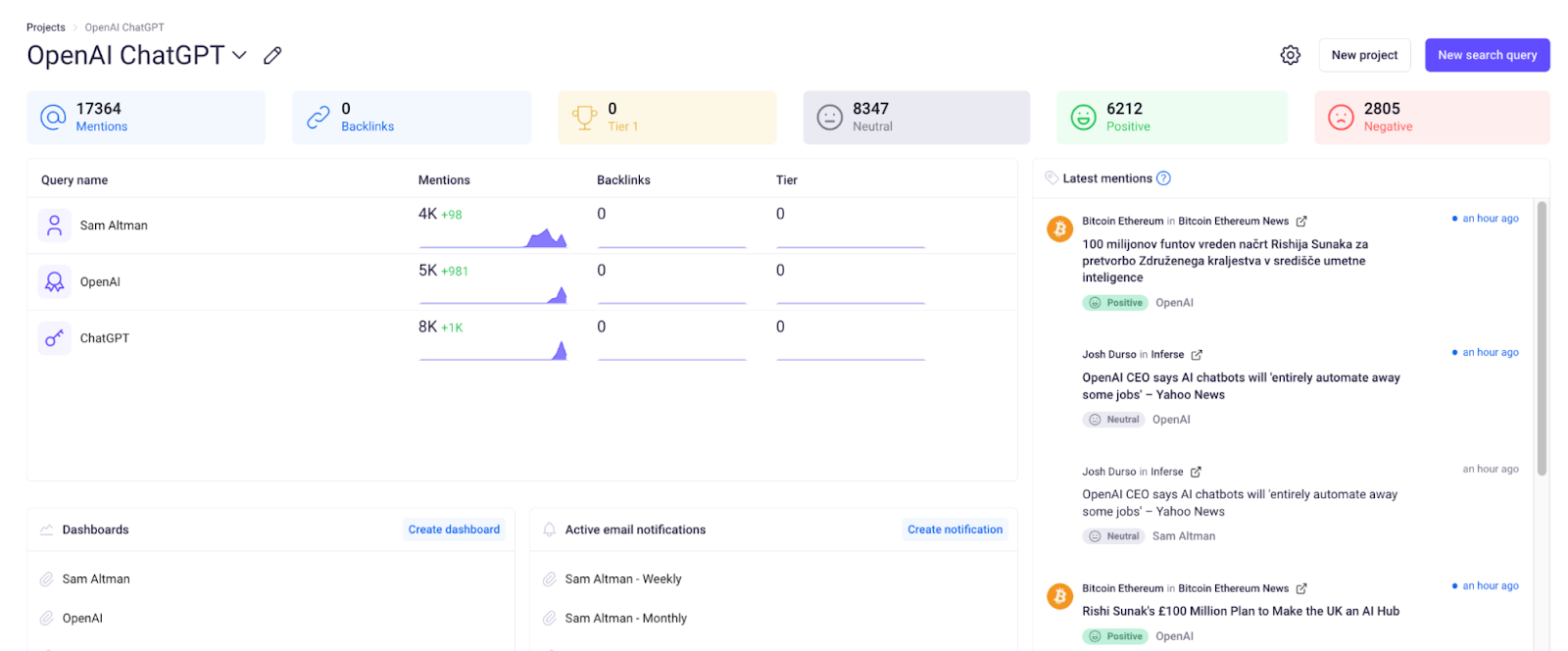Expand the OpenAI ChatGPT project dropdown chevron
The height and width of the screenshot is (651, 1568).
[x=239, y=56]
